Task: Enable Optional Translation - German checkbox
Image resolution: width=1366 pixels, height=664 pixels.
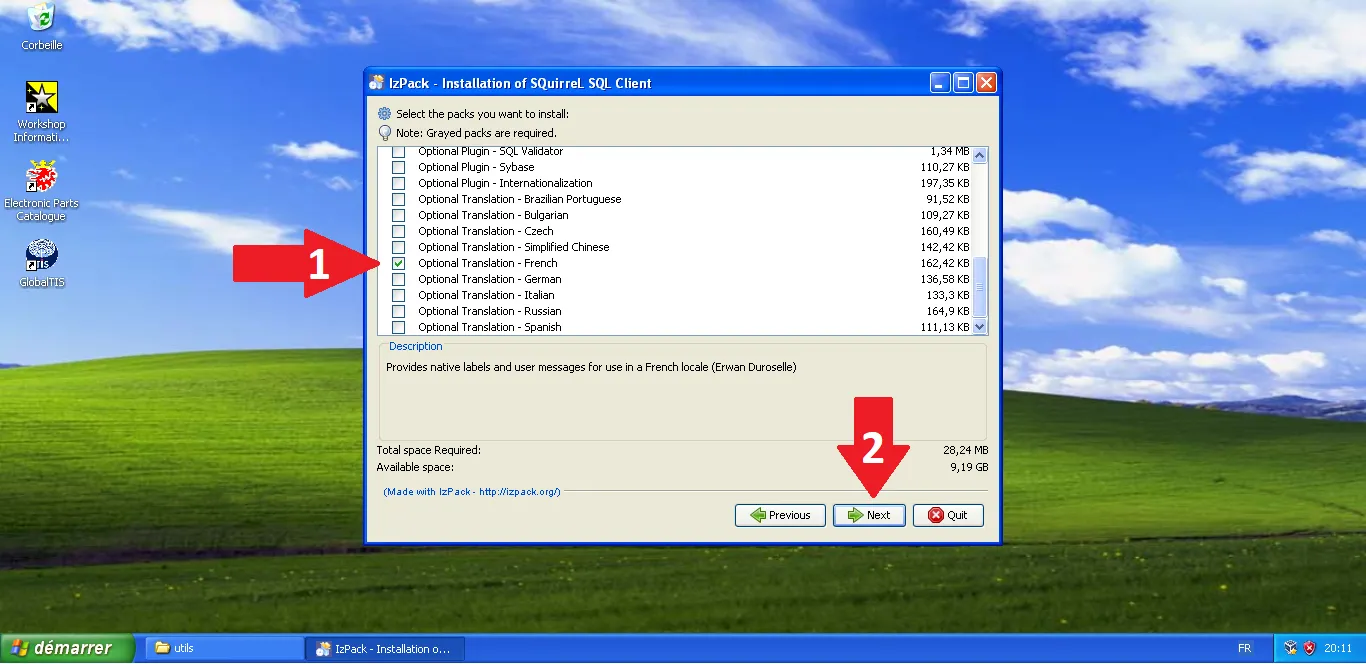Action: (x=398, y=279)
